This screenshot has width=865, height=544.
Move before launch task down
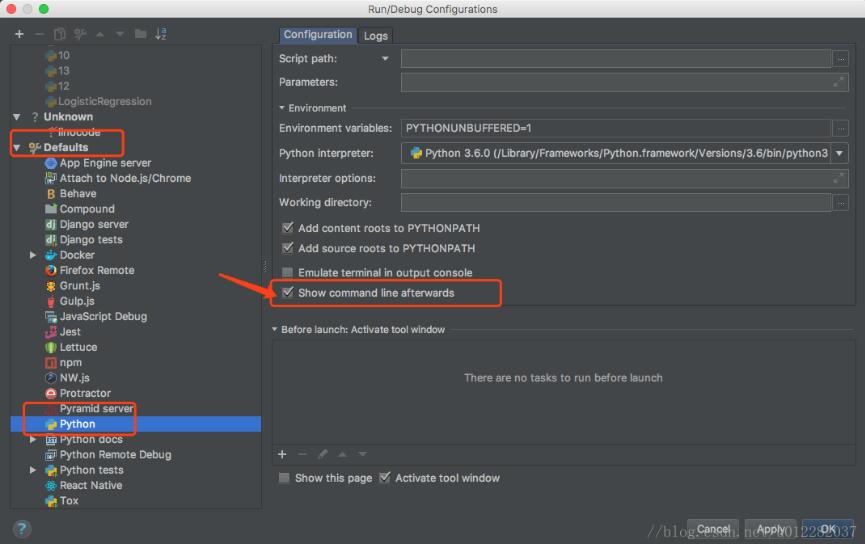tap(362, 454)
